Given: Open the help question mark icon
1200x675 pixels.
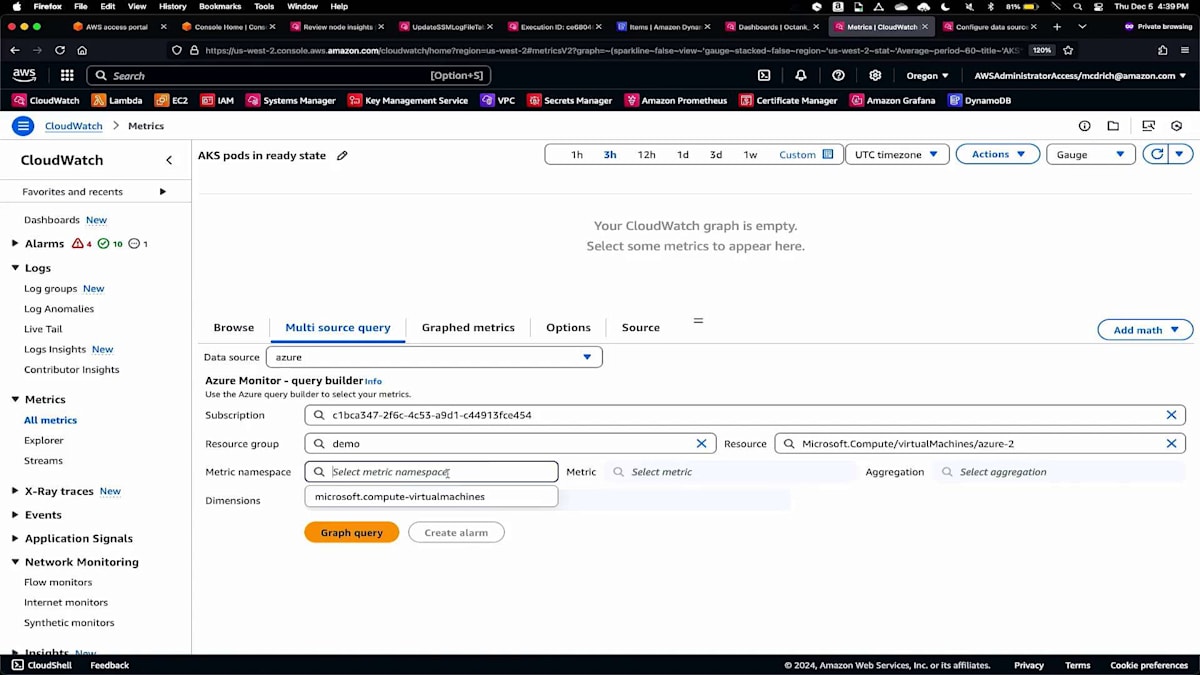Looking at the screenshot, I should 838,75.
